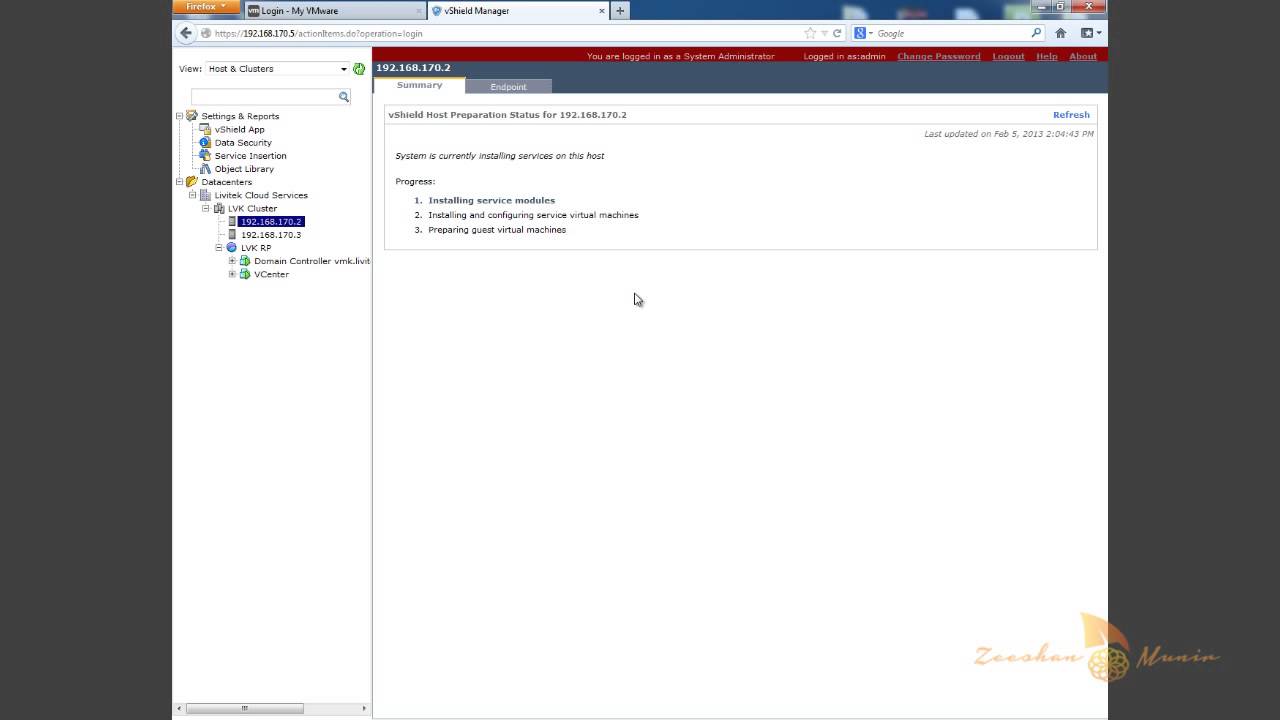Go back with Firefox back arrow
The height and width of the screenshot is (720, 1280).
tap(185, 33)
